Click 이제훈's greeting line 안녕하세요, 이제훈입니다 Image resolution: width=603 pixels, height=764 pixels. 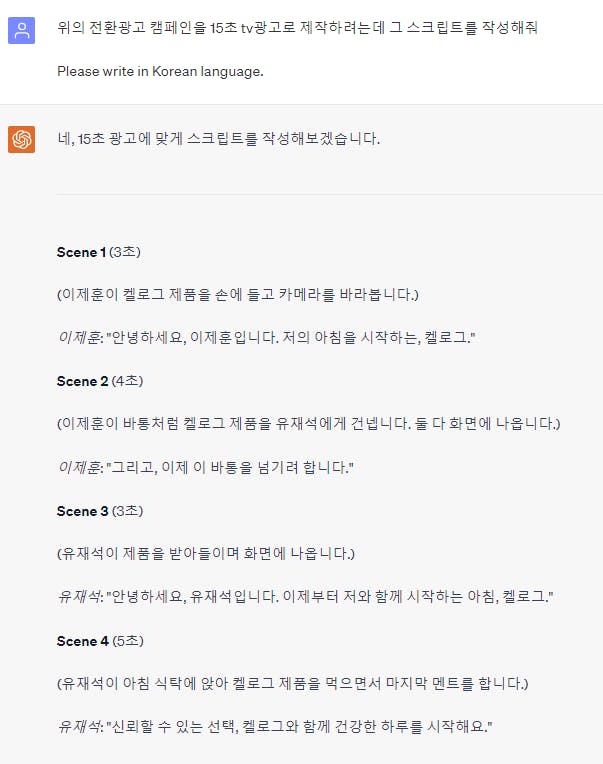[266, 338]
